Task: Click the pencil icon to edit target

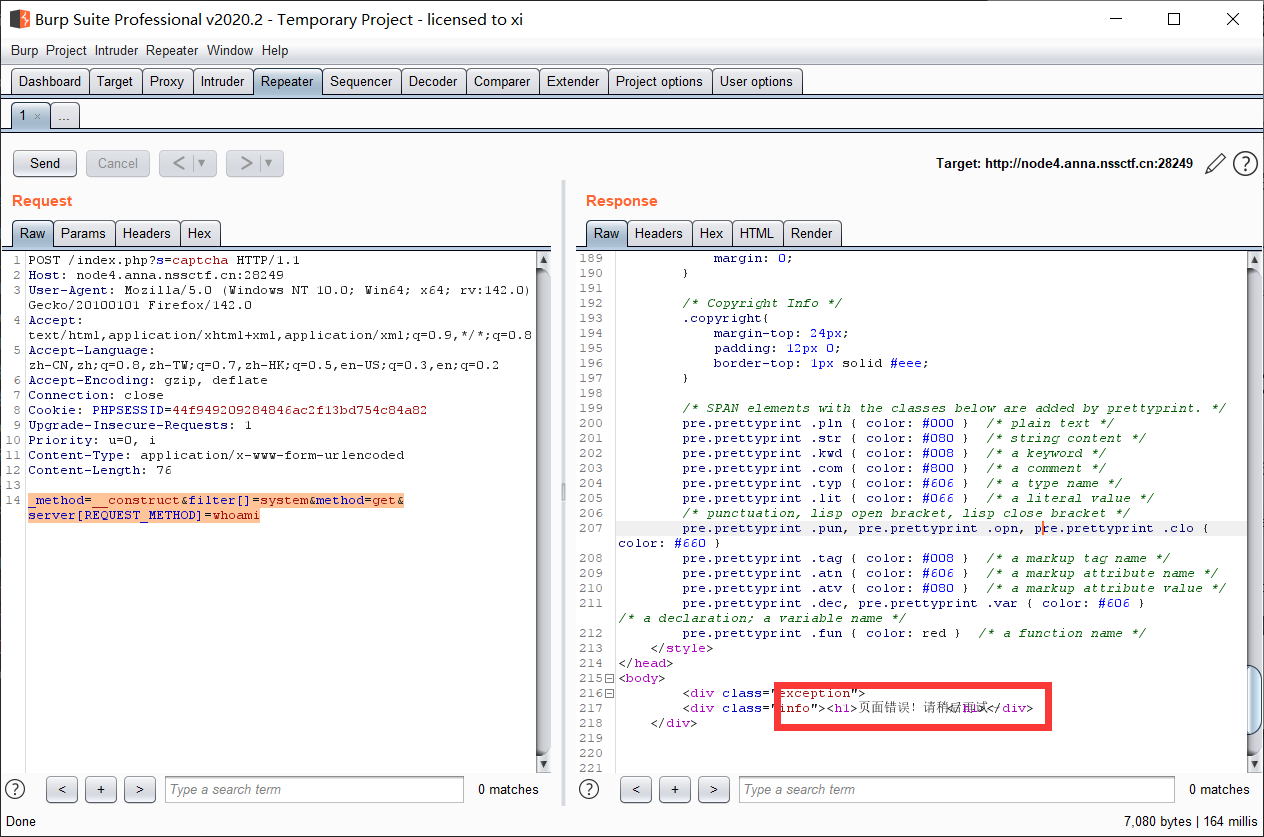Action: pyautogui.click(x=1215, y=163)
